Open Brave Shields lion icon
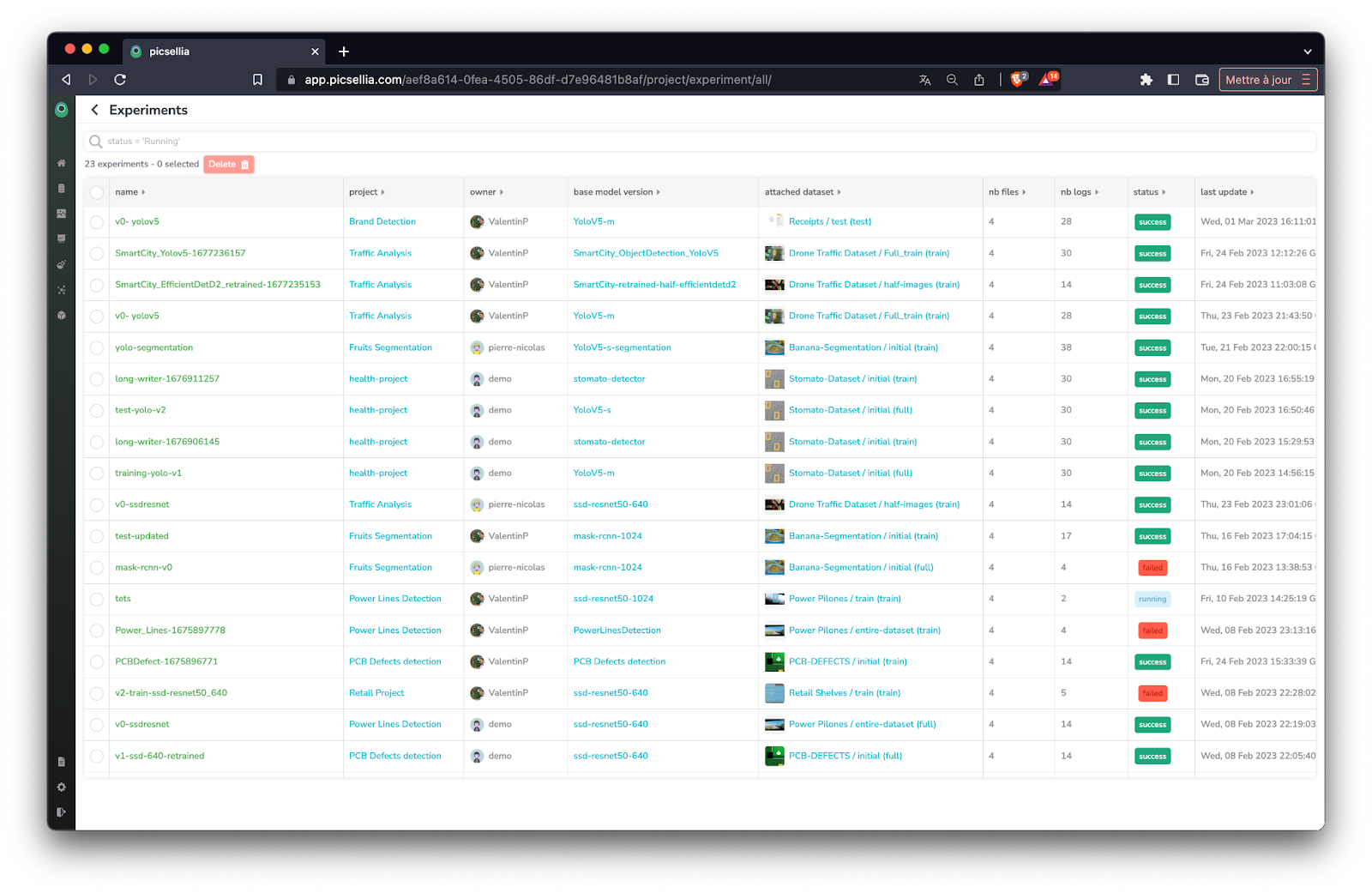The height and width of the screenshot is (893, 1372). pos(1018,79)
